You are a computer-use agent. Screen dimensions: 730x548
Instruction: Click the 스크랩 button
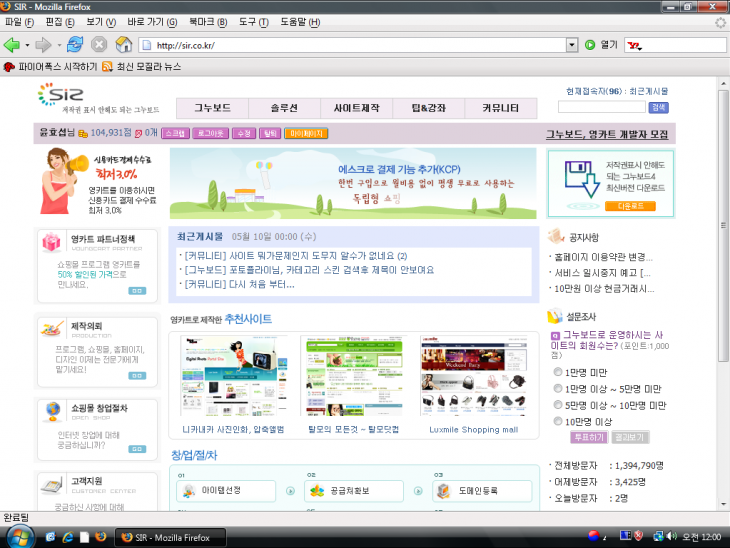coord(175,134)
